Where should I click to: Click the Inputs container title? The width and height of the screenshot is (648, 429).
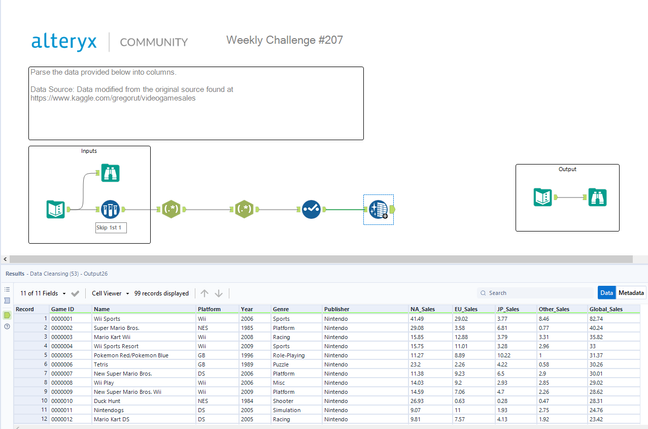click(x=89, y=151)
